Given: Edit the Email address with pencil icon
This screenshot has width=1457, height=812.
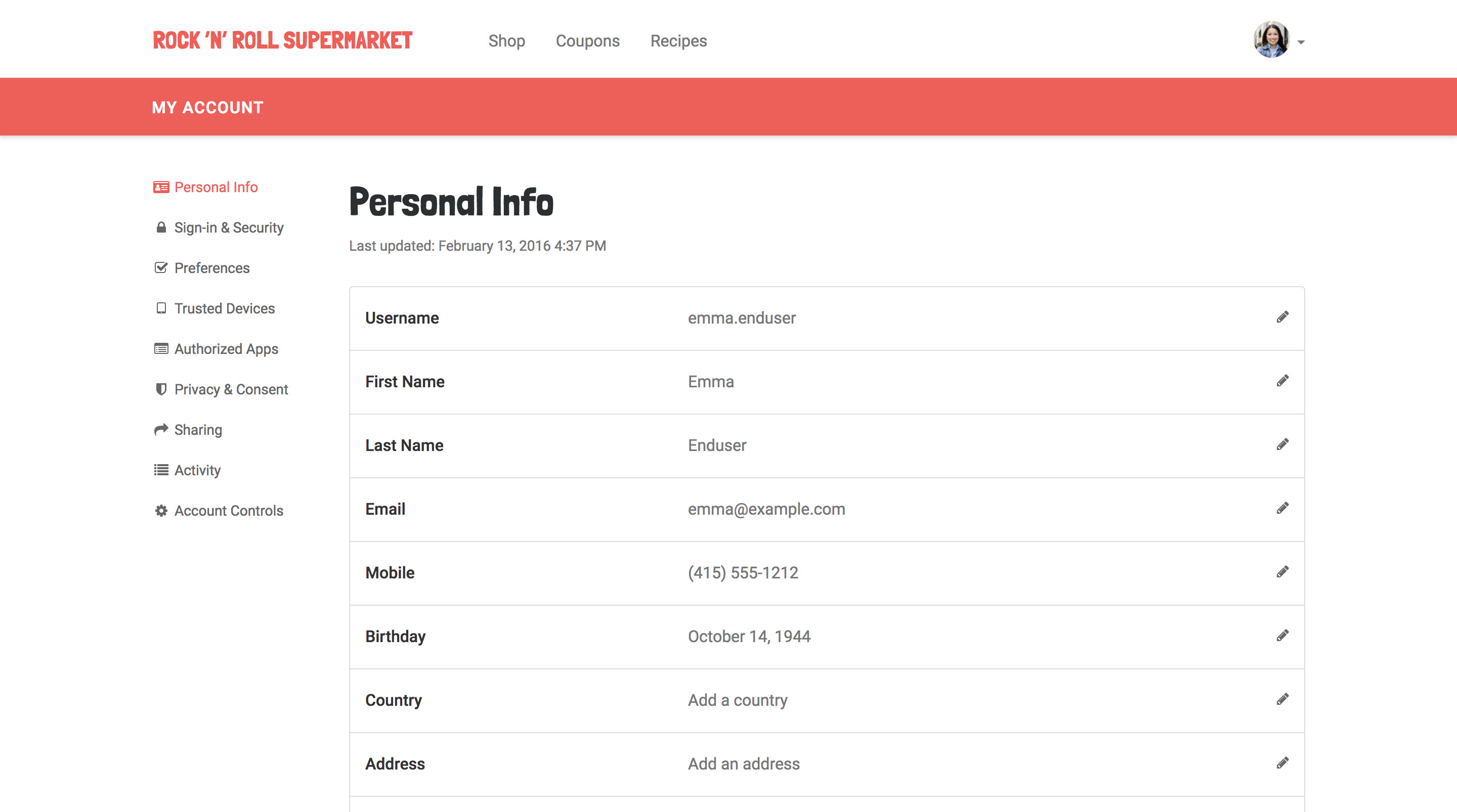Looking at the screenshot, I should (1282, 508).
